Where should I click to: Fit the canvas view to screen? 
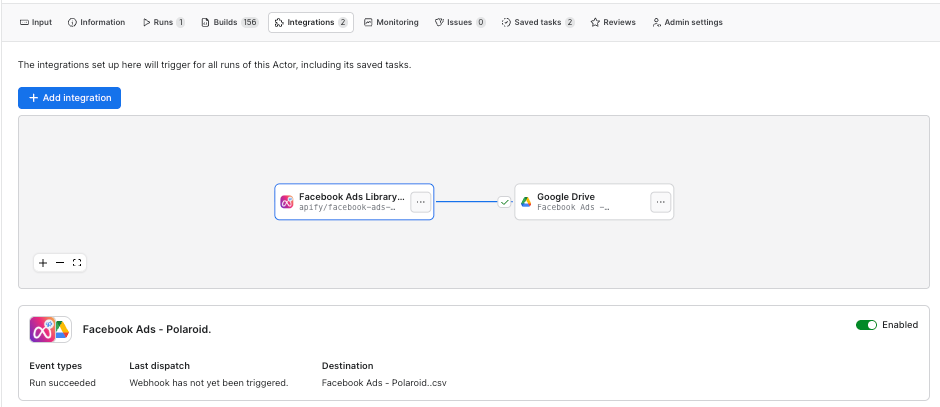pyautogui.click(x=77, y=263)
